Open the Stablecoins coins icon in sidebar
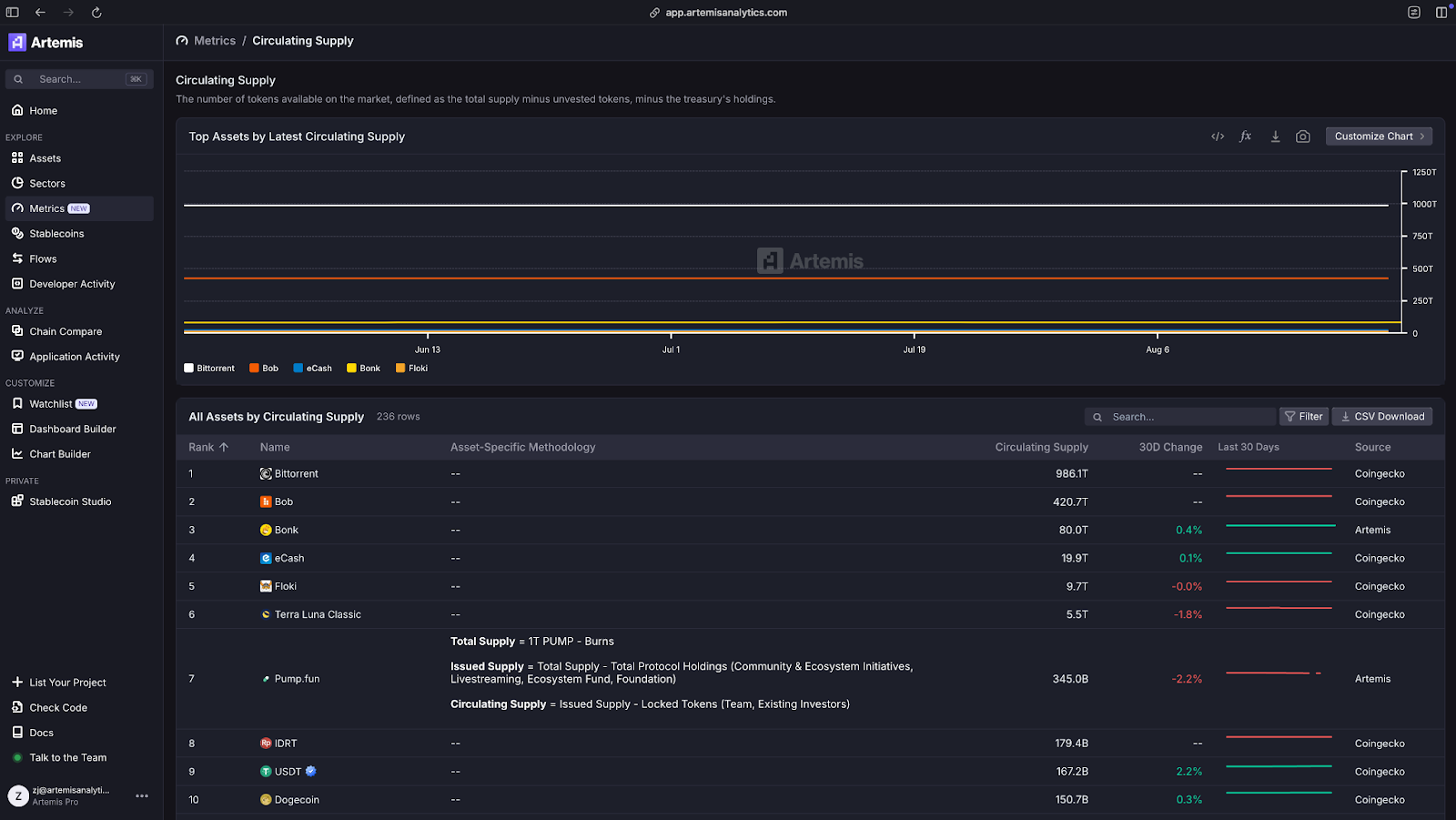 (17, 233)
